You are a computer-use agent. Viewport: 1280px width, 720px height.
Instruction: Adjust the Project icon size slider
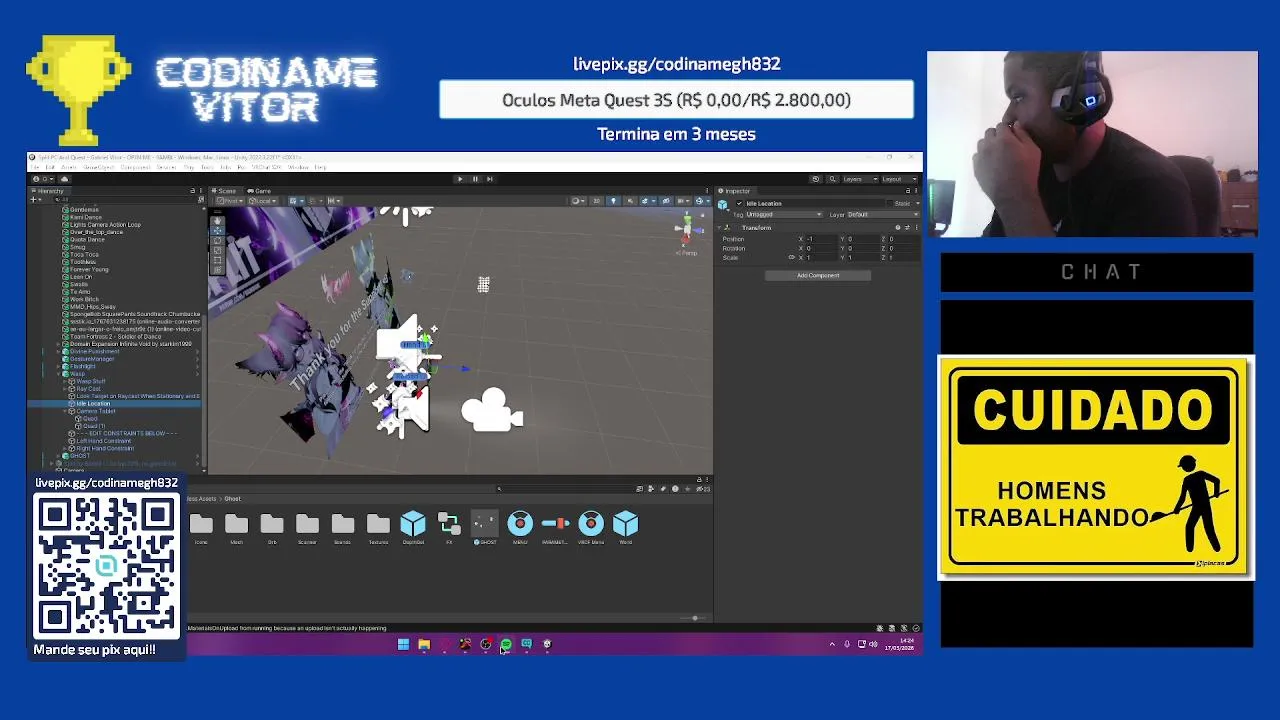pyautogui.click(x=692, y=617)
